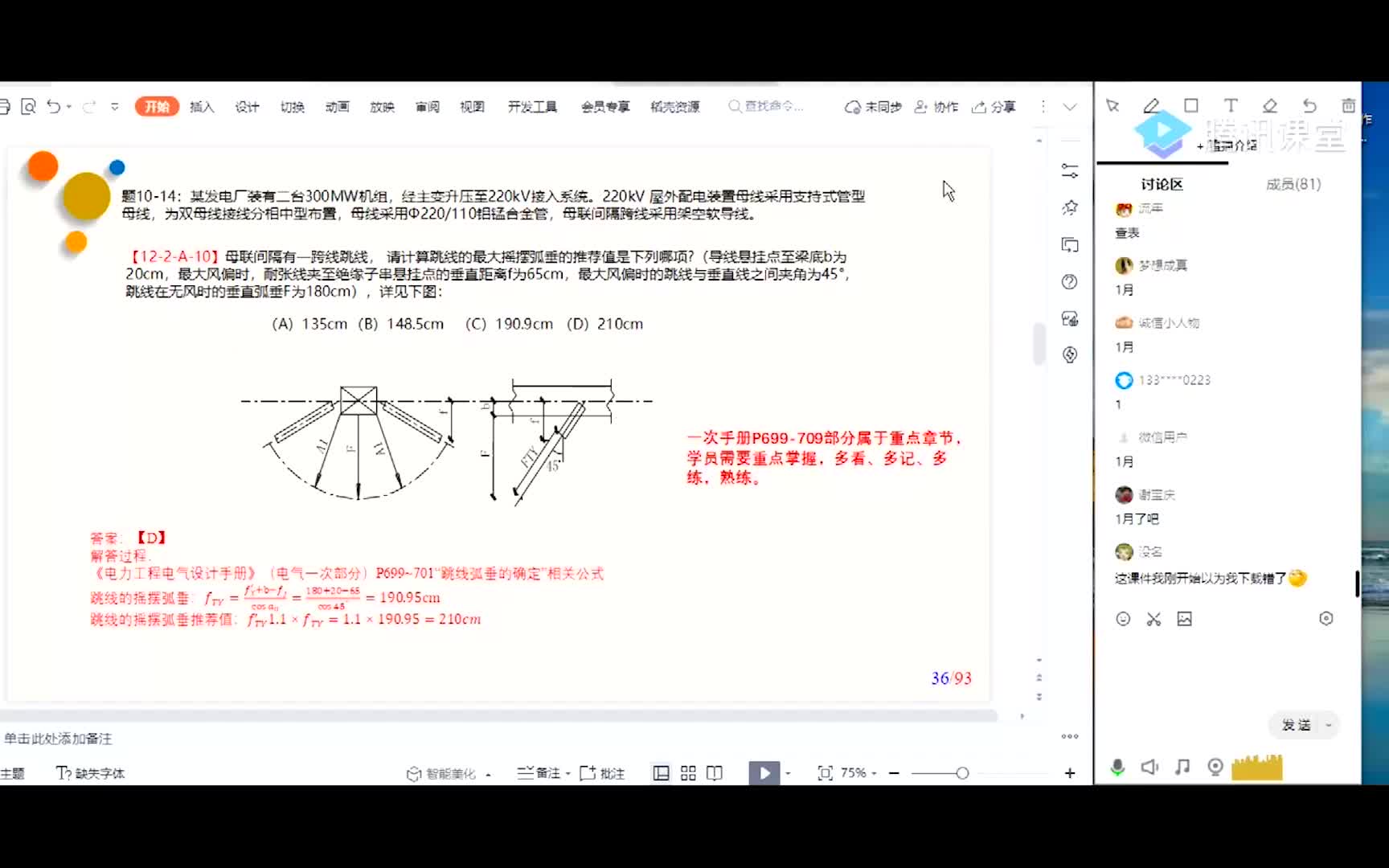Expand the 智能美化 dropdown
The width and height of the screenshot is (1389, 868).
tap(488, 774)
